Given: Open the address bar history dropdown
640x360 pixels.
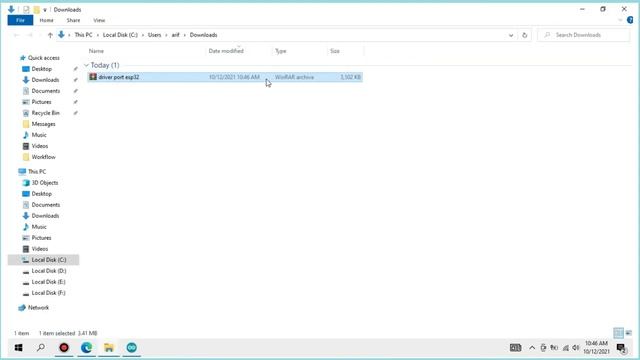Looking at the screenshot, I should 511,35.
